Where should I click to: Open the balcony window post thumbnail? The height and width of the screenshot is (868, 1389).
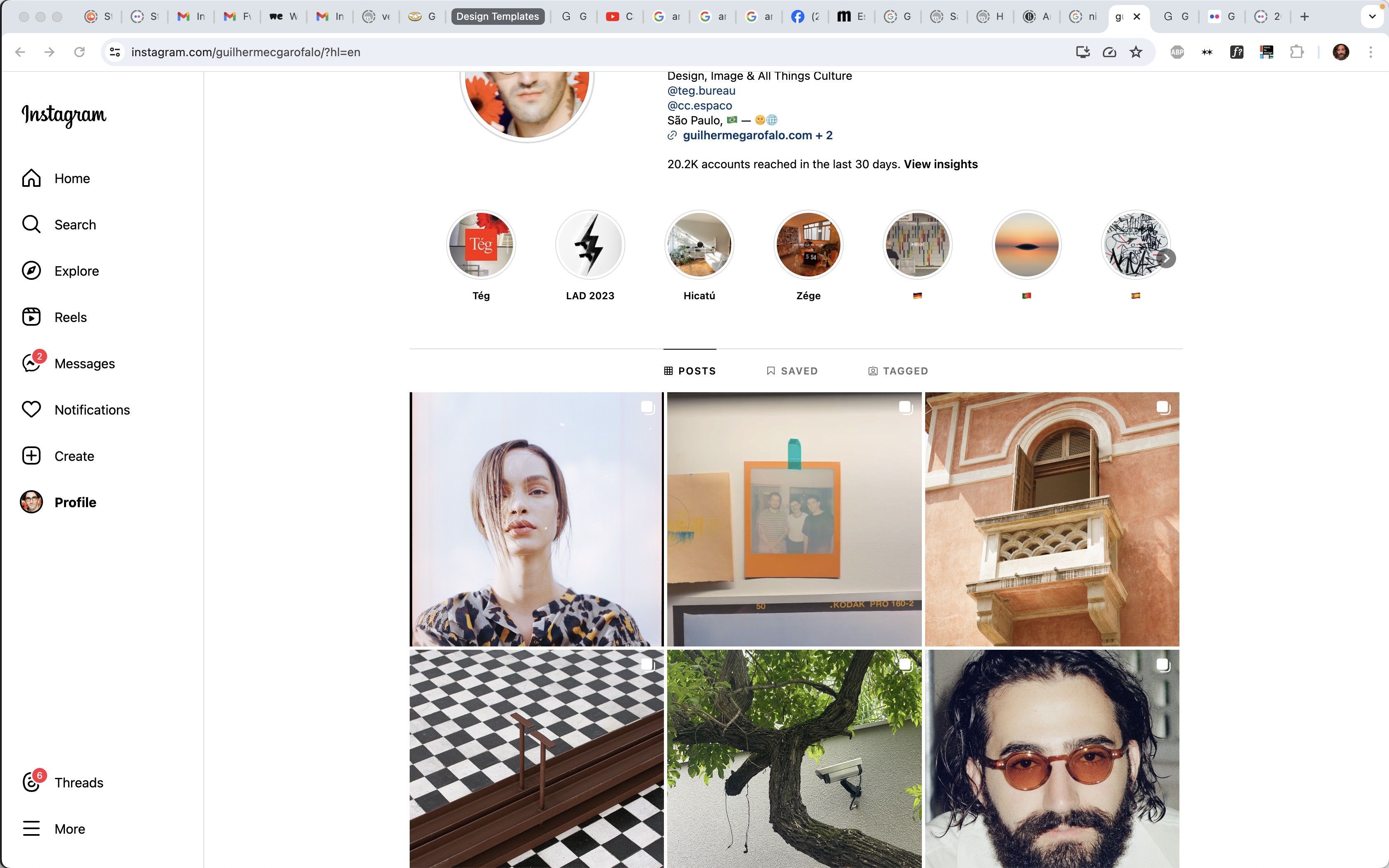(x=1052, y=519)
